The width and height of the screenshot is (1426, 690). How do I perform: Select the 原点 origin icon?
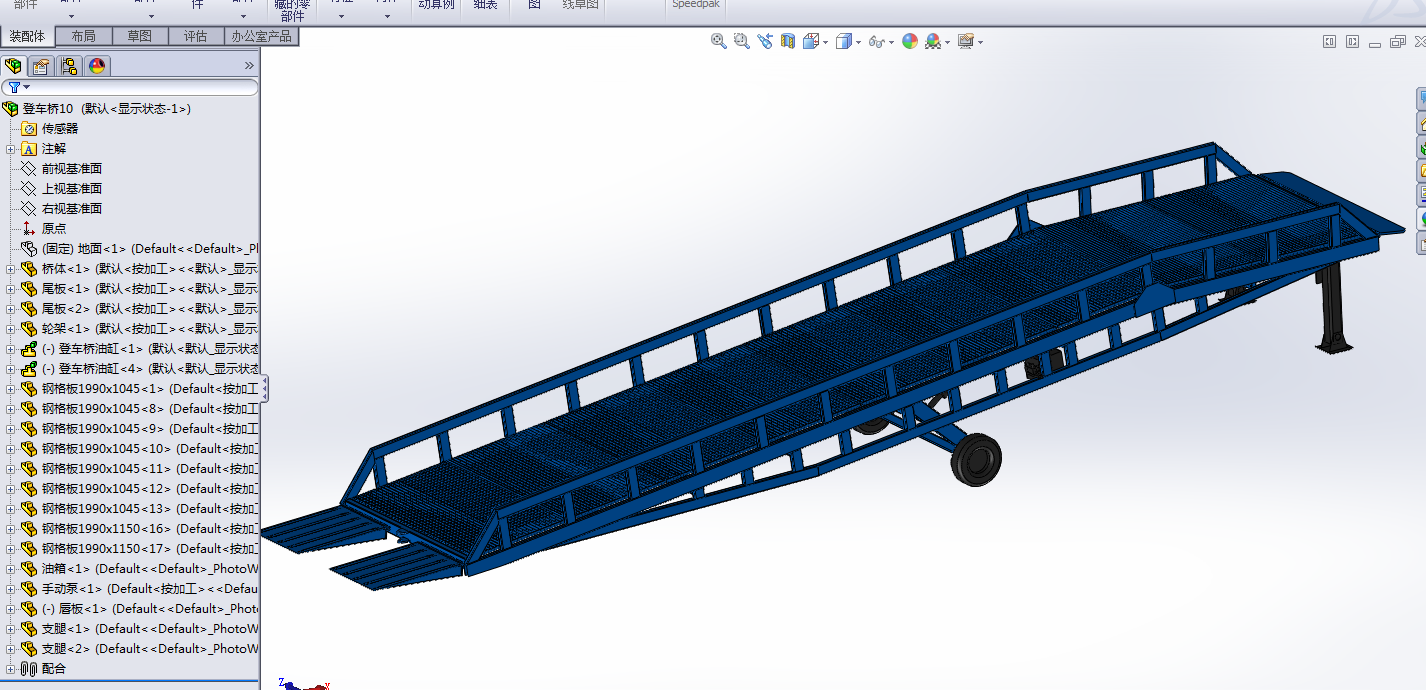click(x=29, y=228)
